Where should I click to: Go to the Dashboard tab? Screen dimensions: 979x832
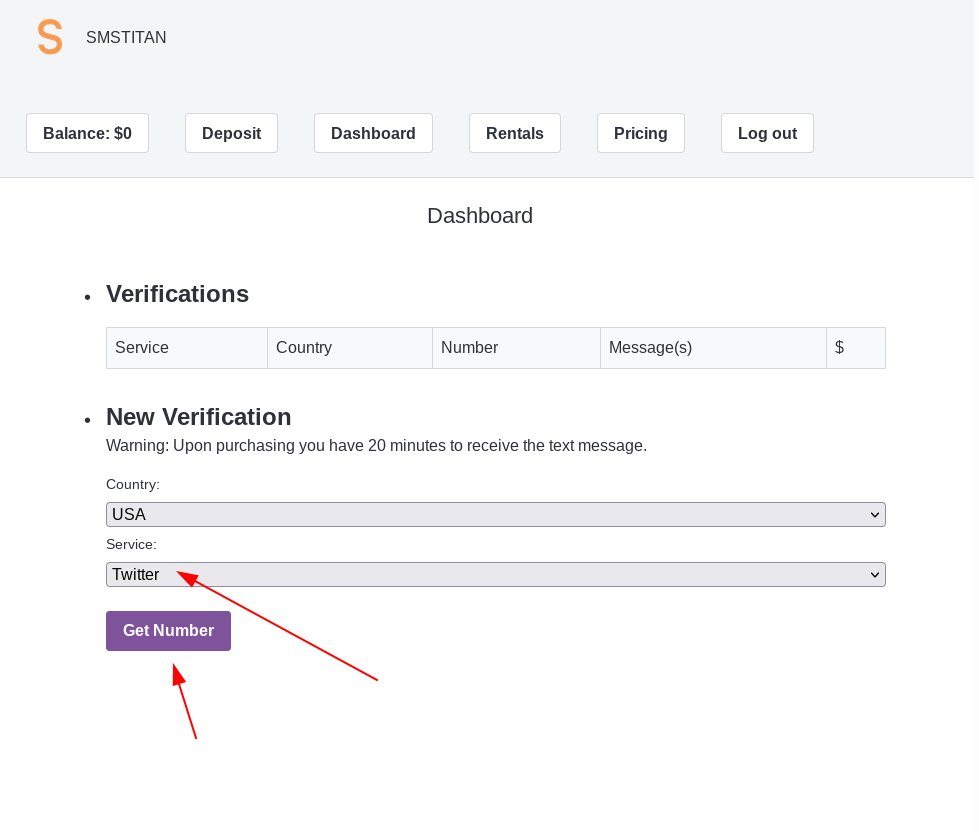coord(373,133)
